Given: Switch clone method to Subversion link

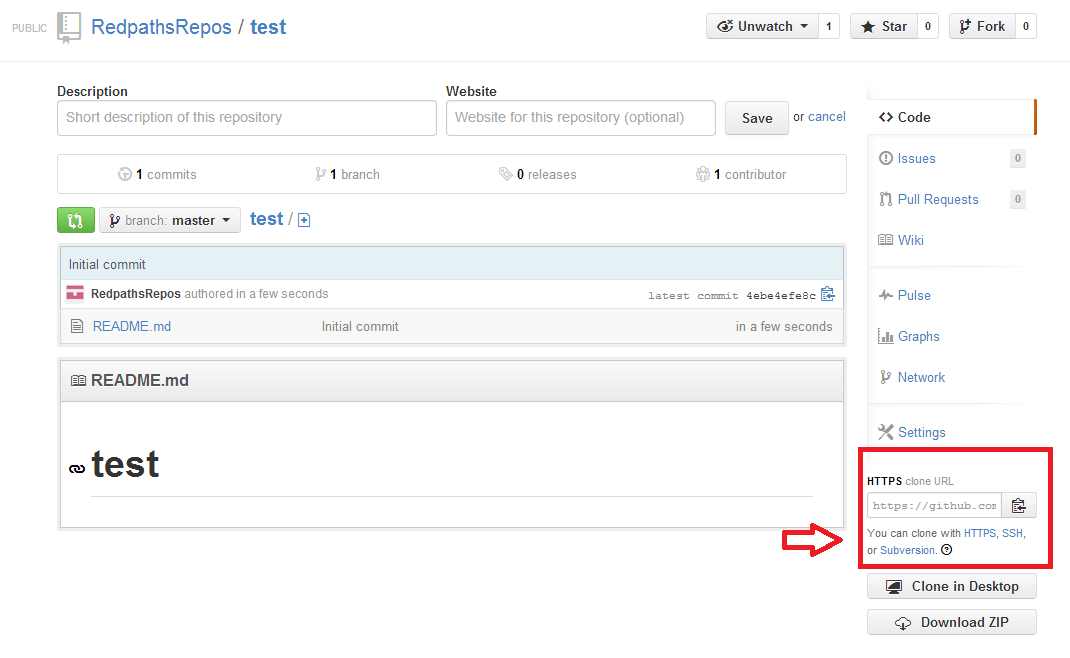Looking at the screenshot, I should point(908,550).
